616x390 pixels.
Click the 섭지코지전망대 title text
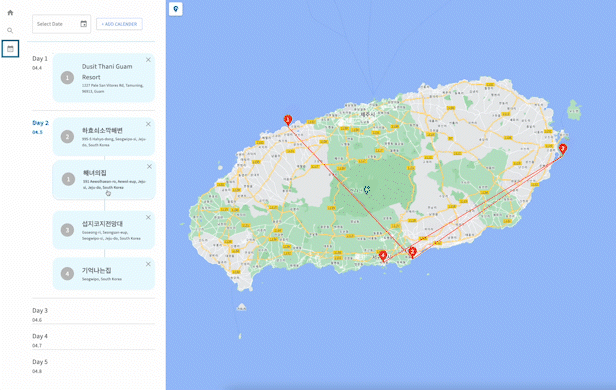(x=102, y=224)
